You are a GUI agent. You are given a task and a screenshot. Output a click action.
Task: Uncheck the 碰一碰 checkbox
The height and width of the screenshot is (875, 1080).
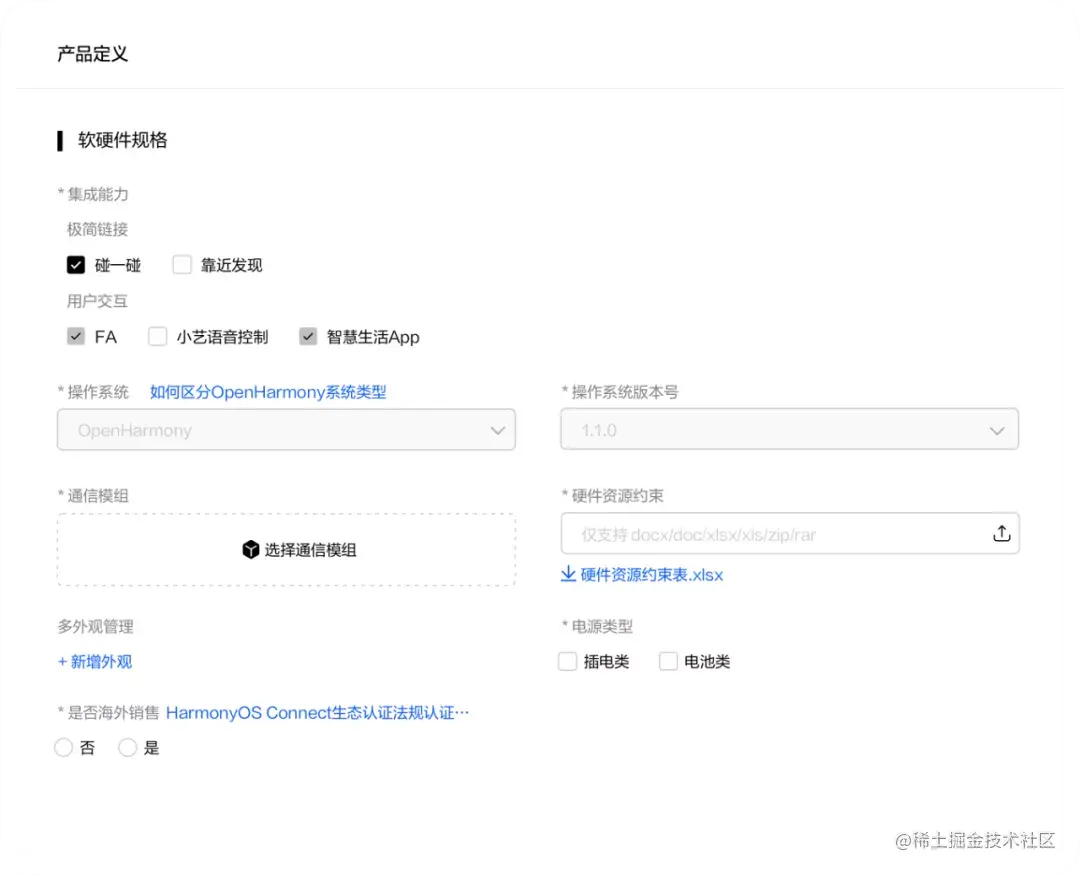click(76, 265)
